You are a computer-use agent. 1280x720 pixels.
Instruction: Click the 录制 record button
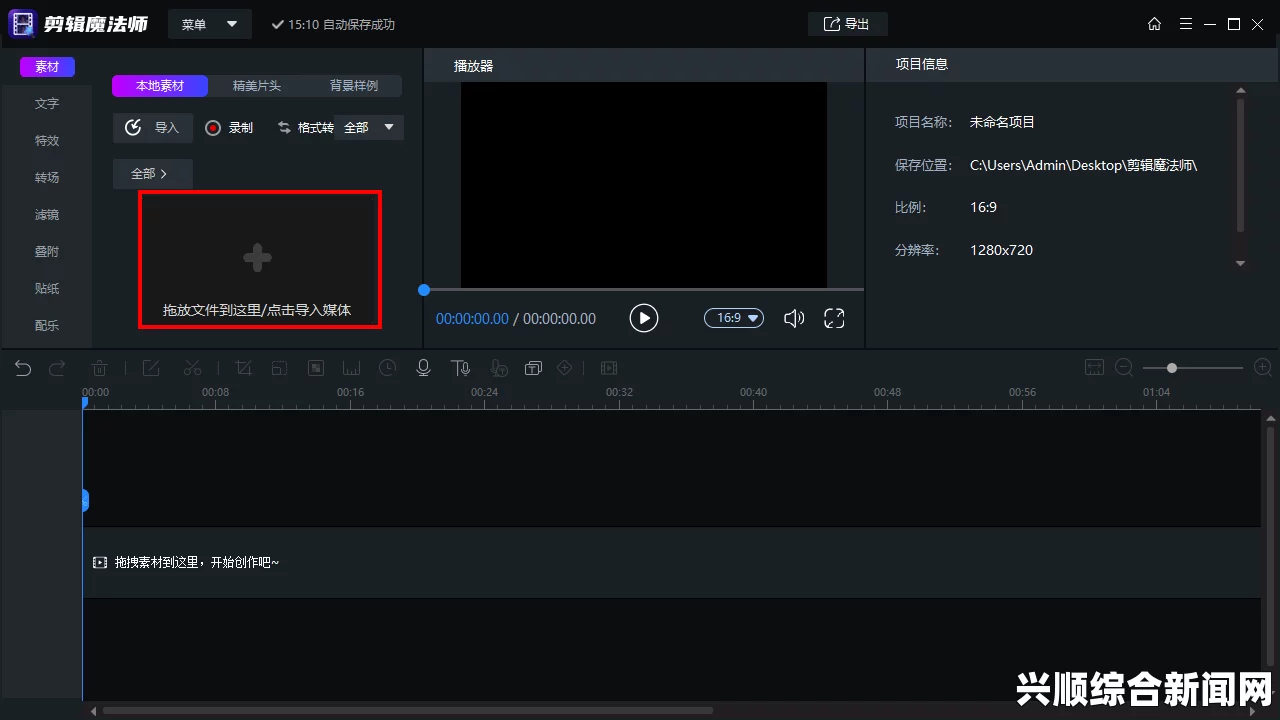tap(229, 127)
